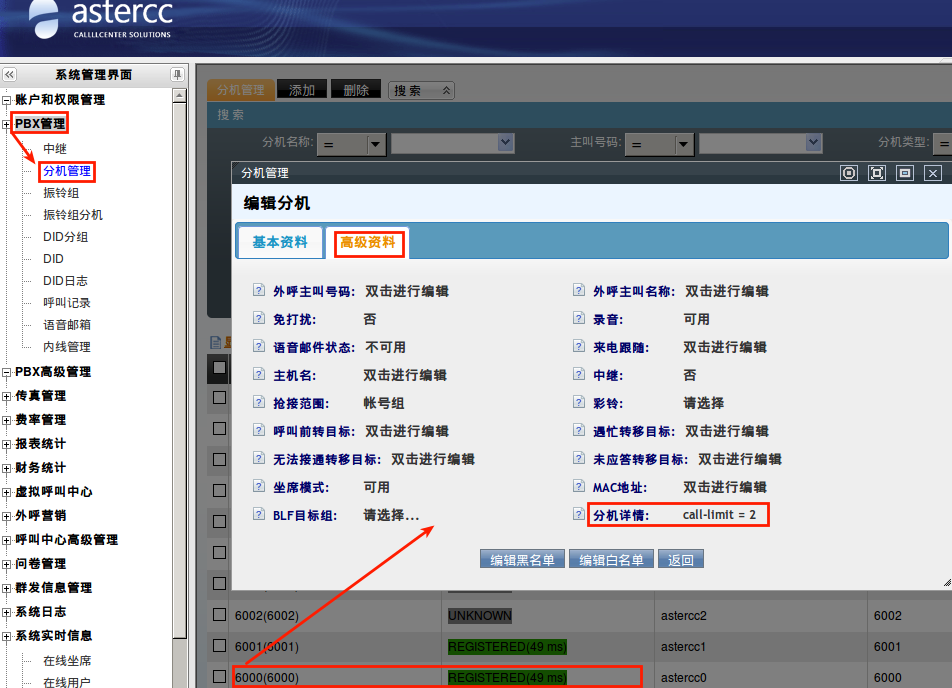Switch to the 基本资料 tab

tap(280, 242)
